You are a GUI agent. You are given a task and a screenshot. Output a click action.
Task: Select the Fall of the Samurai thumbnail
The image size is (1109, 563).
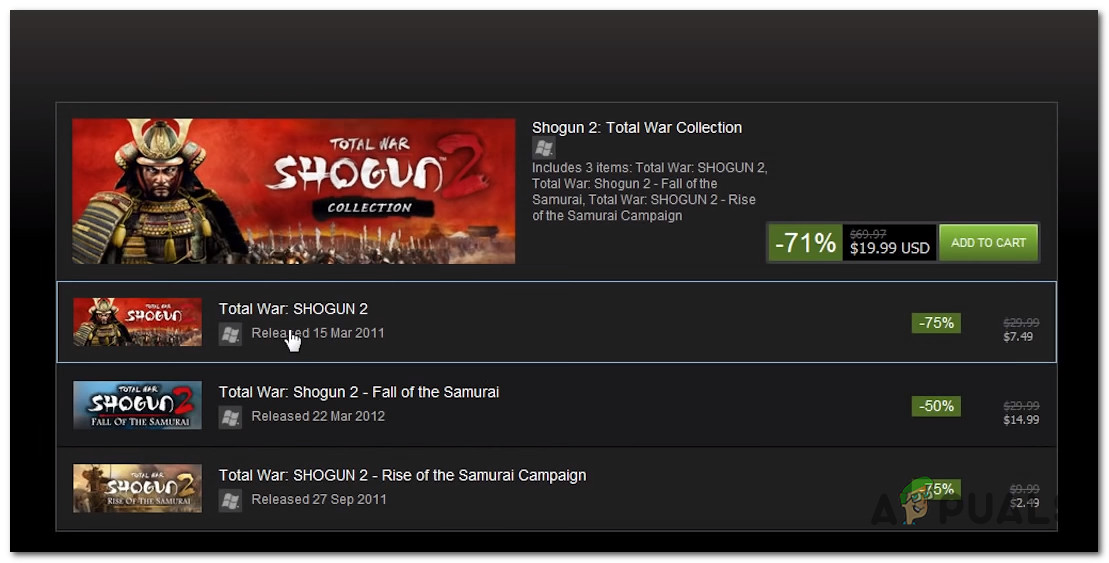pos(137,405)
